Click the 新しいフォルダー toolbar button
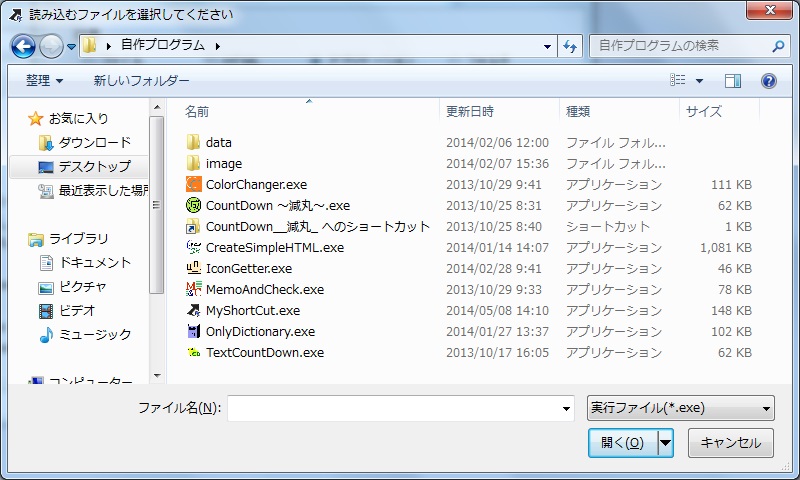 coord(141,81)
